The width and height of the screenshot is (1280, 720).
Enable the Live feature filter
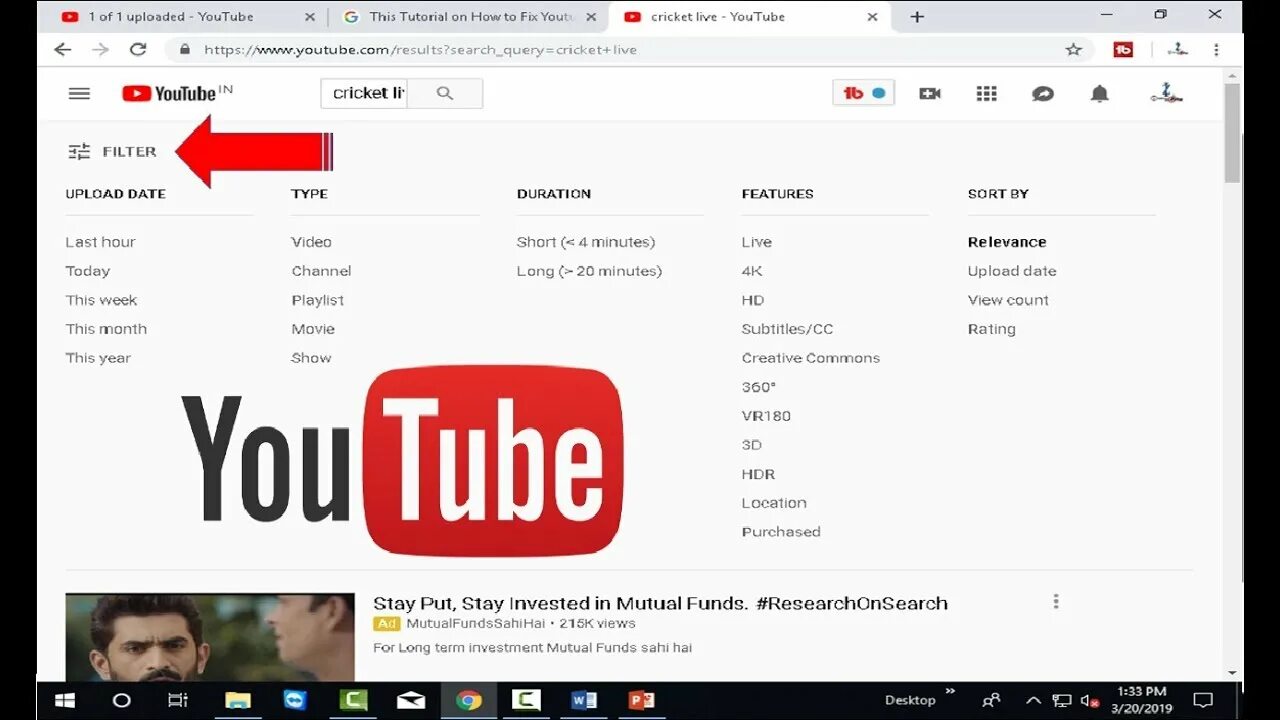coord(756,242)
